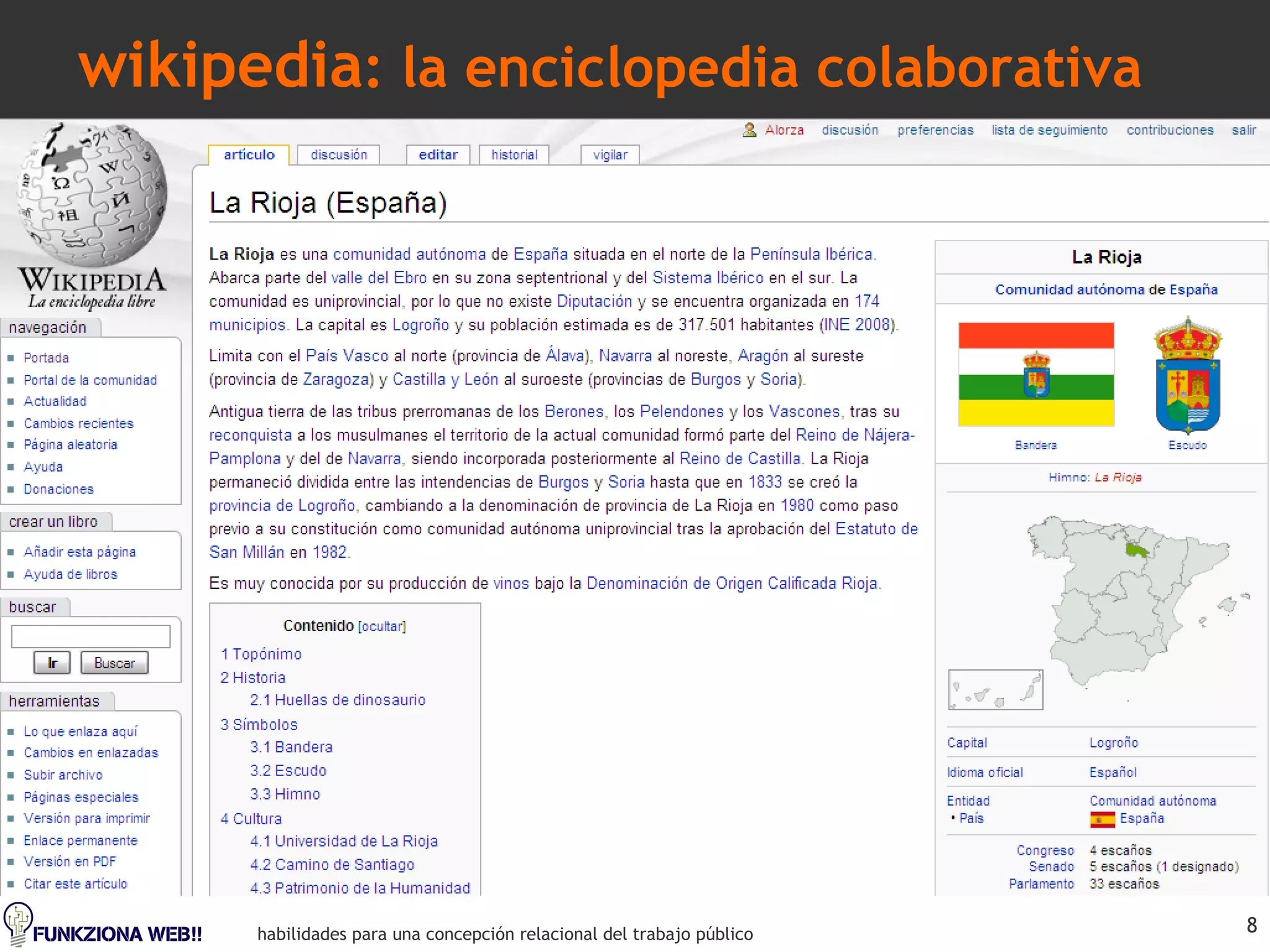Viewport: 1270px width, 952px height.
Task: Open the Reino de Castilla link
Action: point(740,459)
